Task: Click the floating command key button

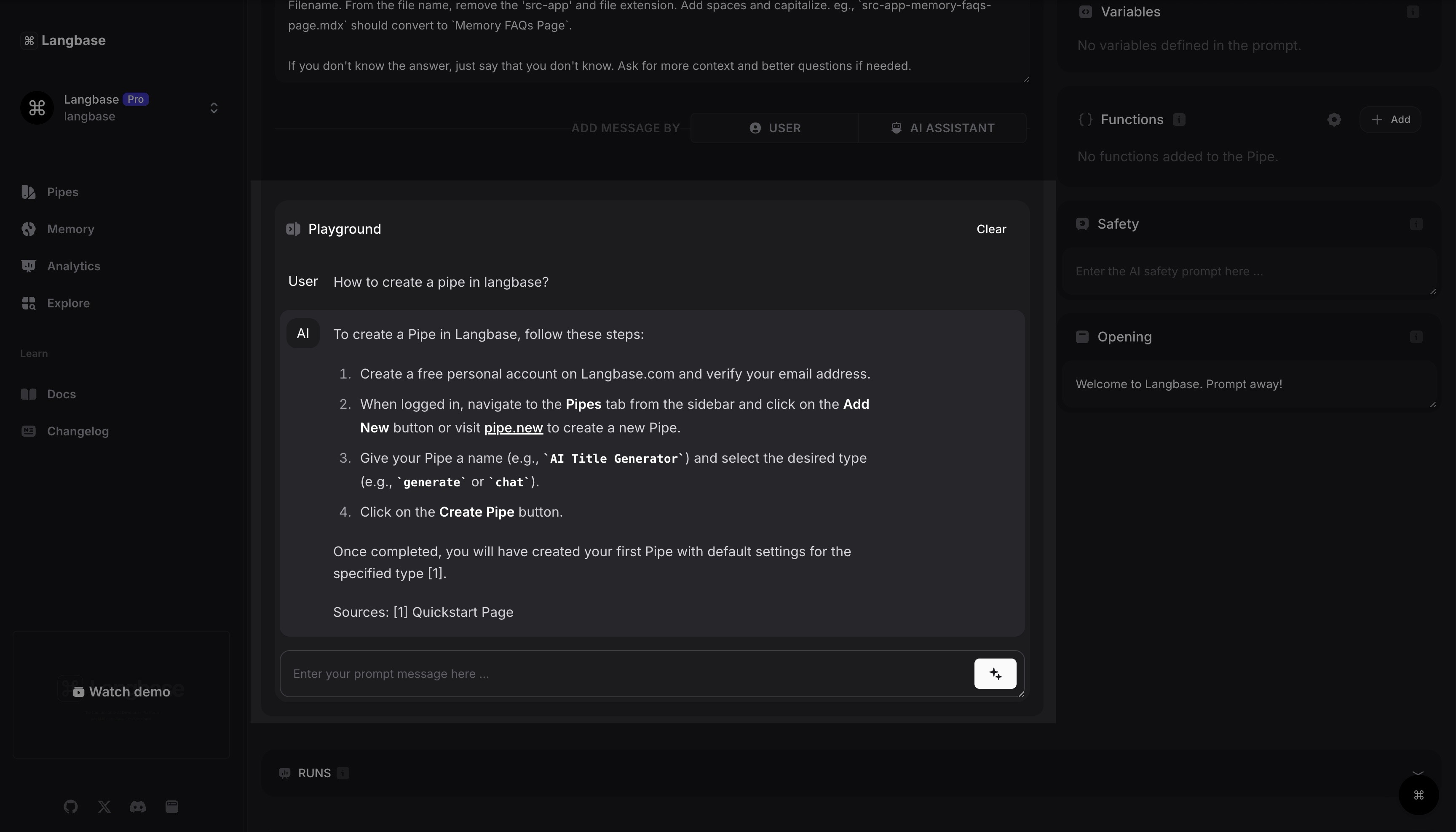Action: pyautogui.click(x=1418, y=795)
